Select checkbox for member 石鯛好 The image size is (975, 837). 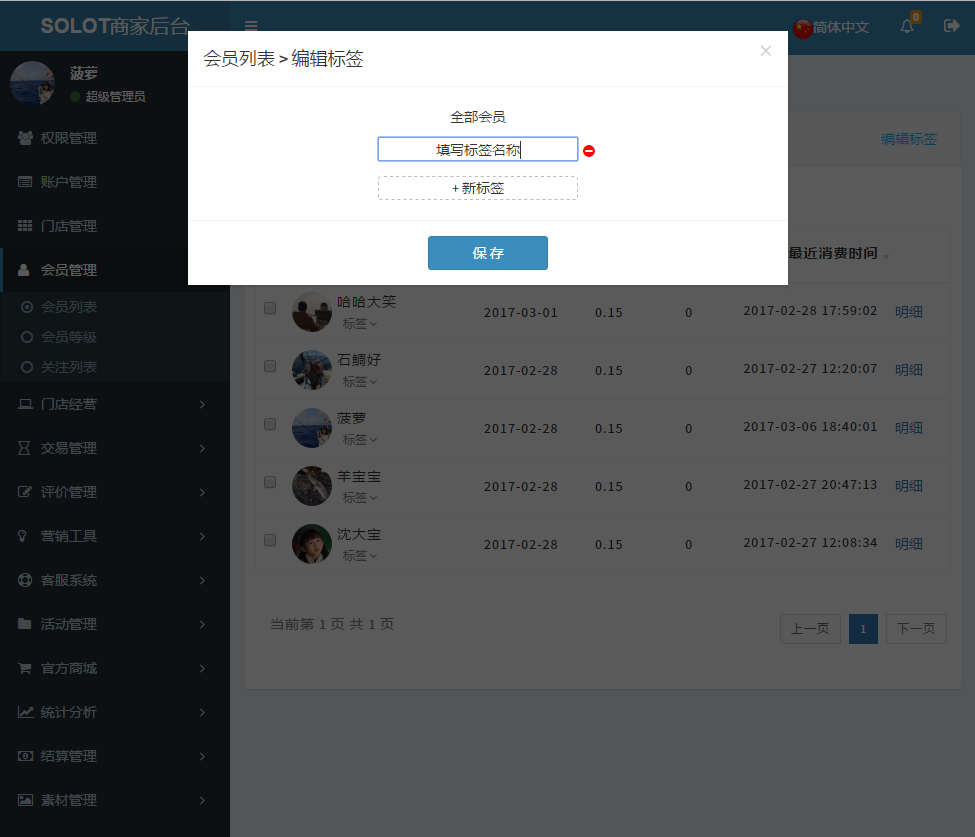coord(270,366)
